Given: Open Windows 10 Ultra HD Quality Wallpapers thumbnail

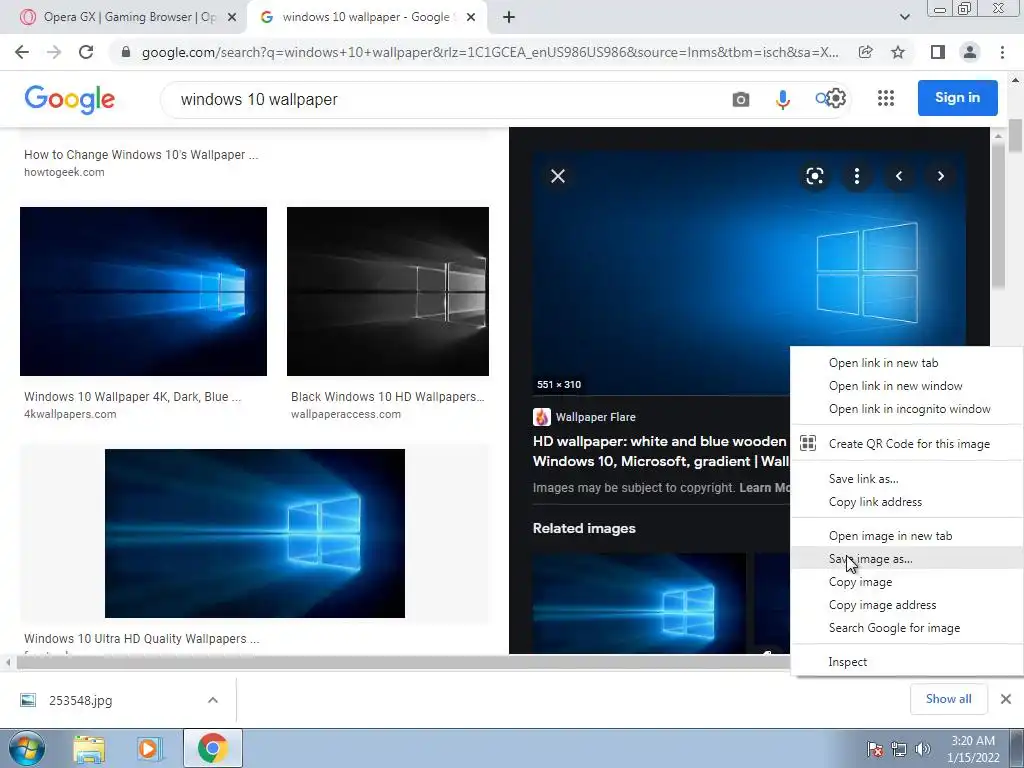Looking at the screenshot, I should pos(255,533).
